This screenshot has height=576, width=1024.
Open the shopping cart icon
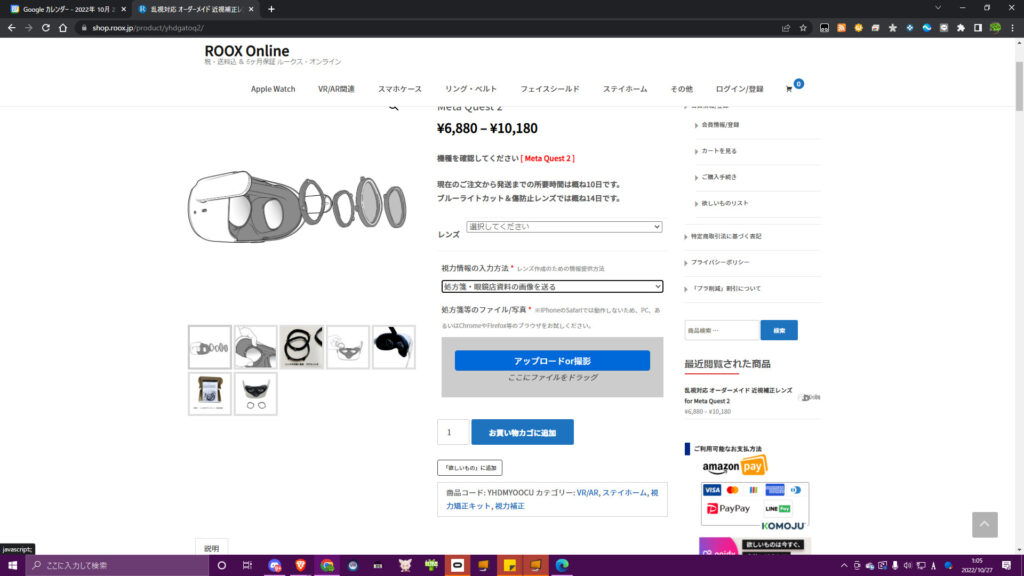click(789, 89)
